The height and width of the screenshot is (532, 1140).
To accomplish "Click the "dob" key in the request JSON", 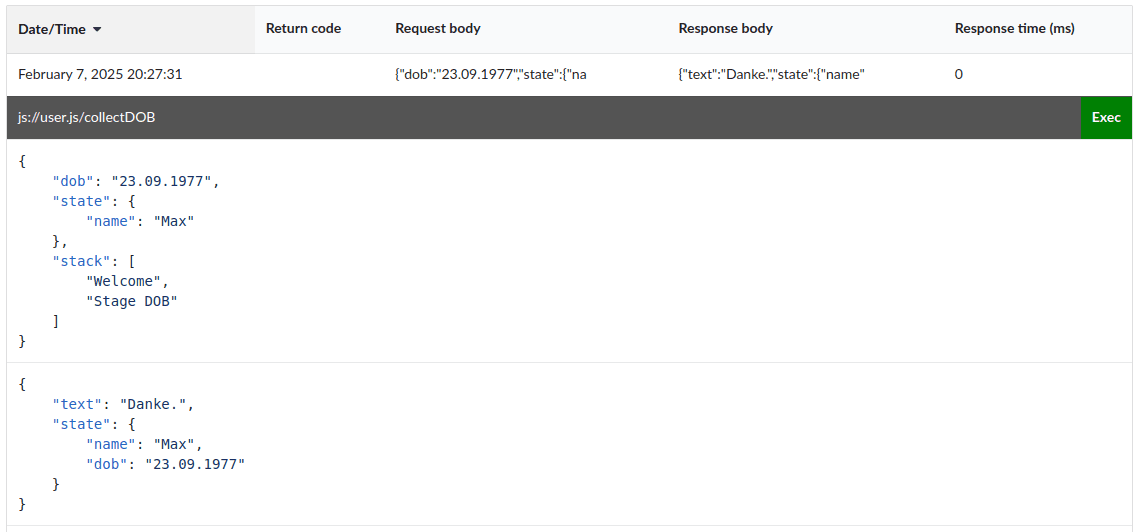I will click(x=73, y=181).
